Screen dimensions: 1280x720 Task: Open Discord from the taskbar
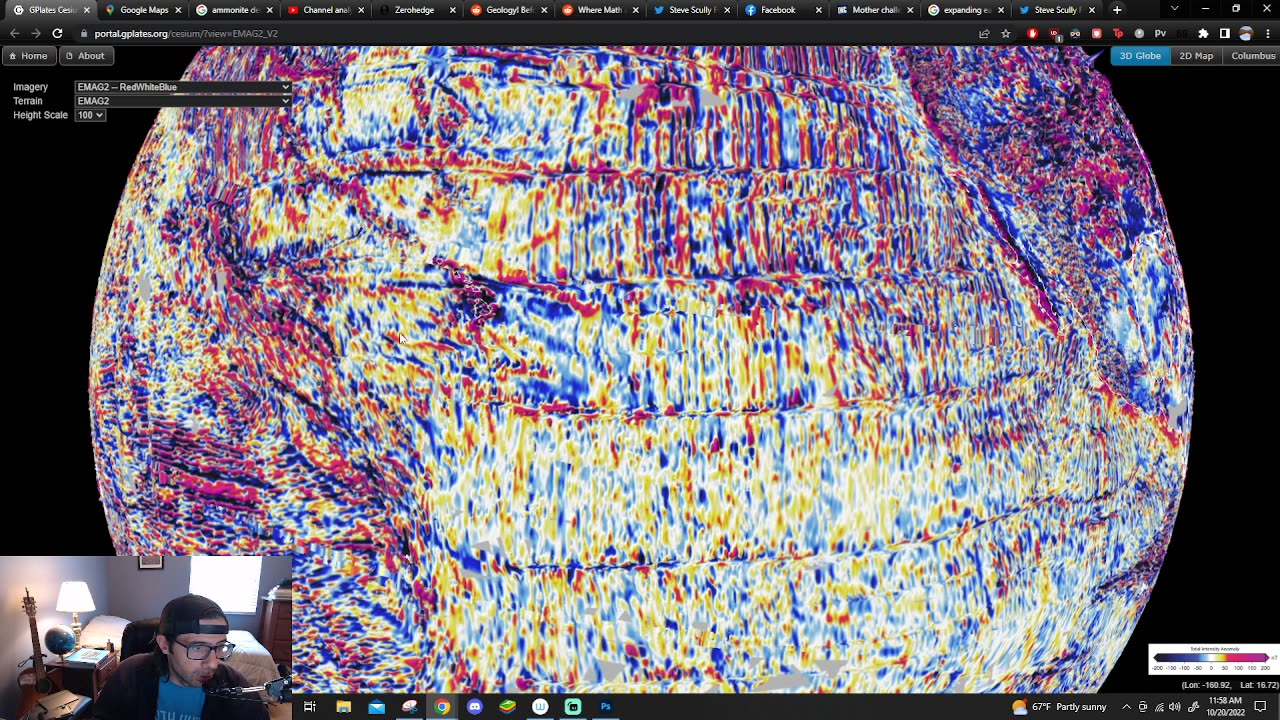pos(475,707)
